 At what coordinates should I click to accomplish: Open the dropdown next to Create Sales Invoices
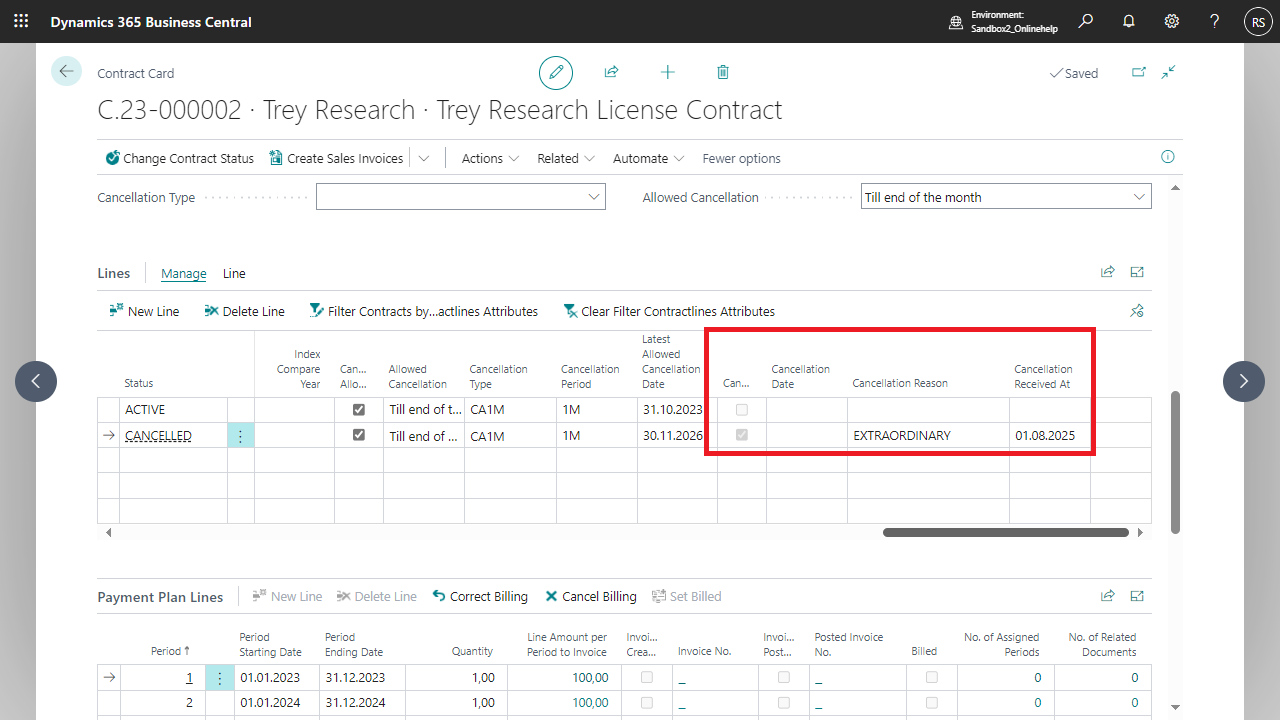(424, 158)
